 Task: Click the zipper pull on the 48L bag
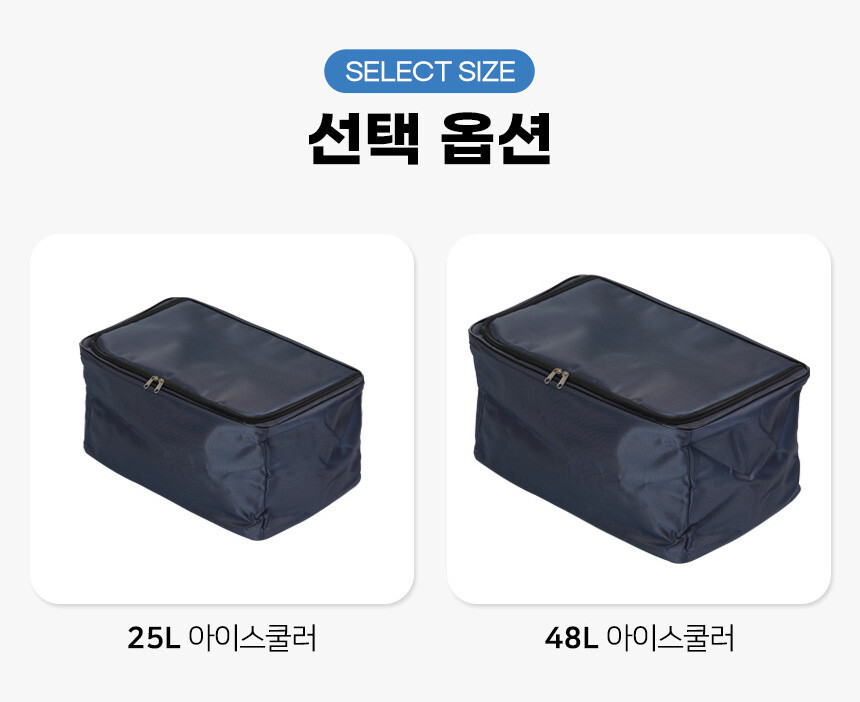click(557, 377)
